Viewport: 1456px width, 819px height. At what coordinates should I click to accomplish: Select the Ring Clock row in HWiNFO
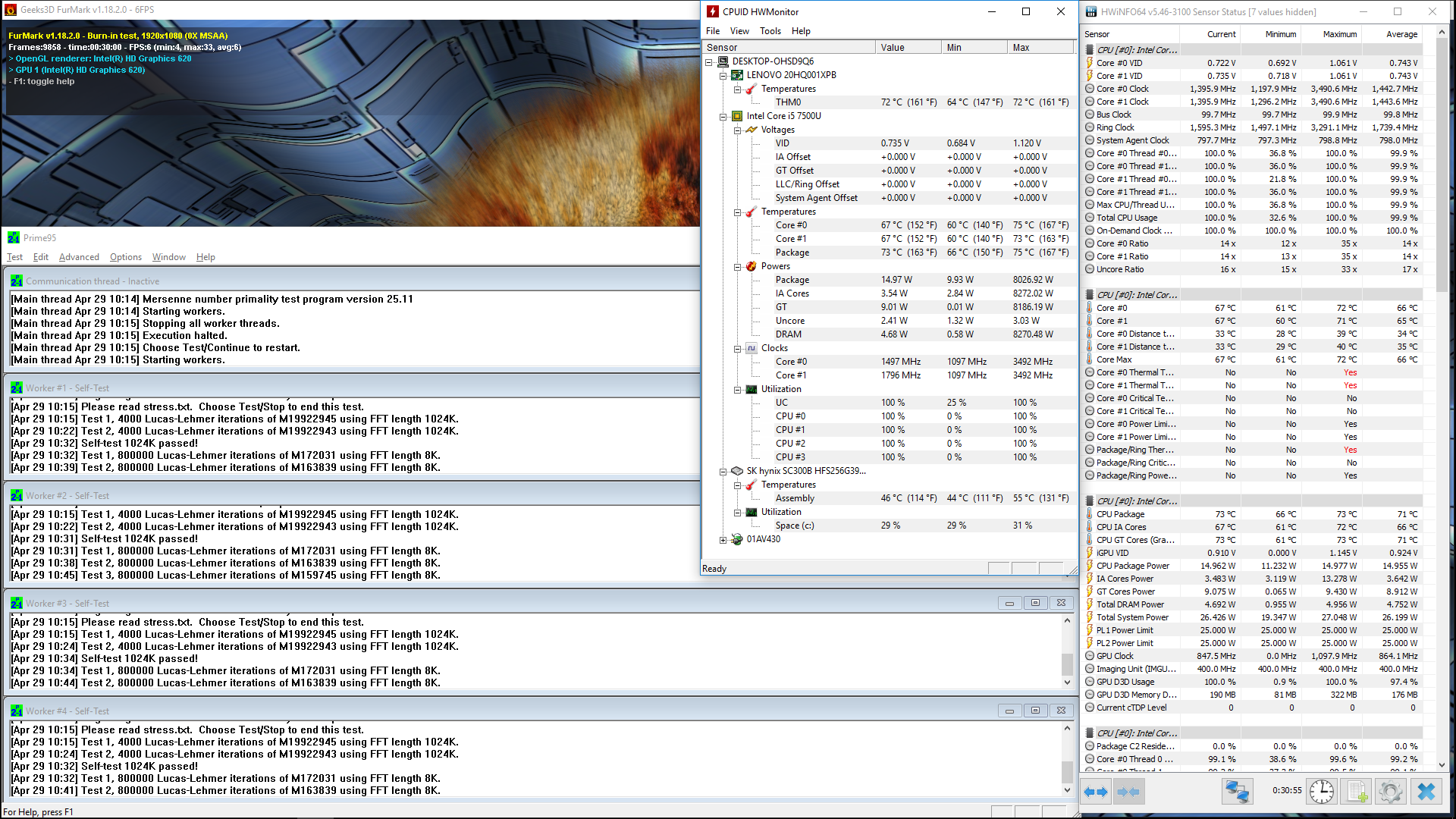(x=1251, y=127)
